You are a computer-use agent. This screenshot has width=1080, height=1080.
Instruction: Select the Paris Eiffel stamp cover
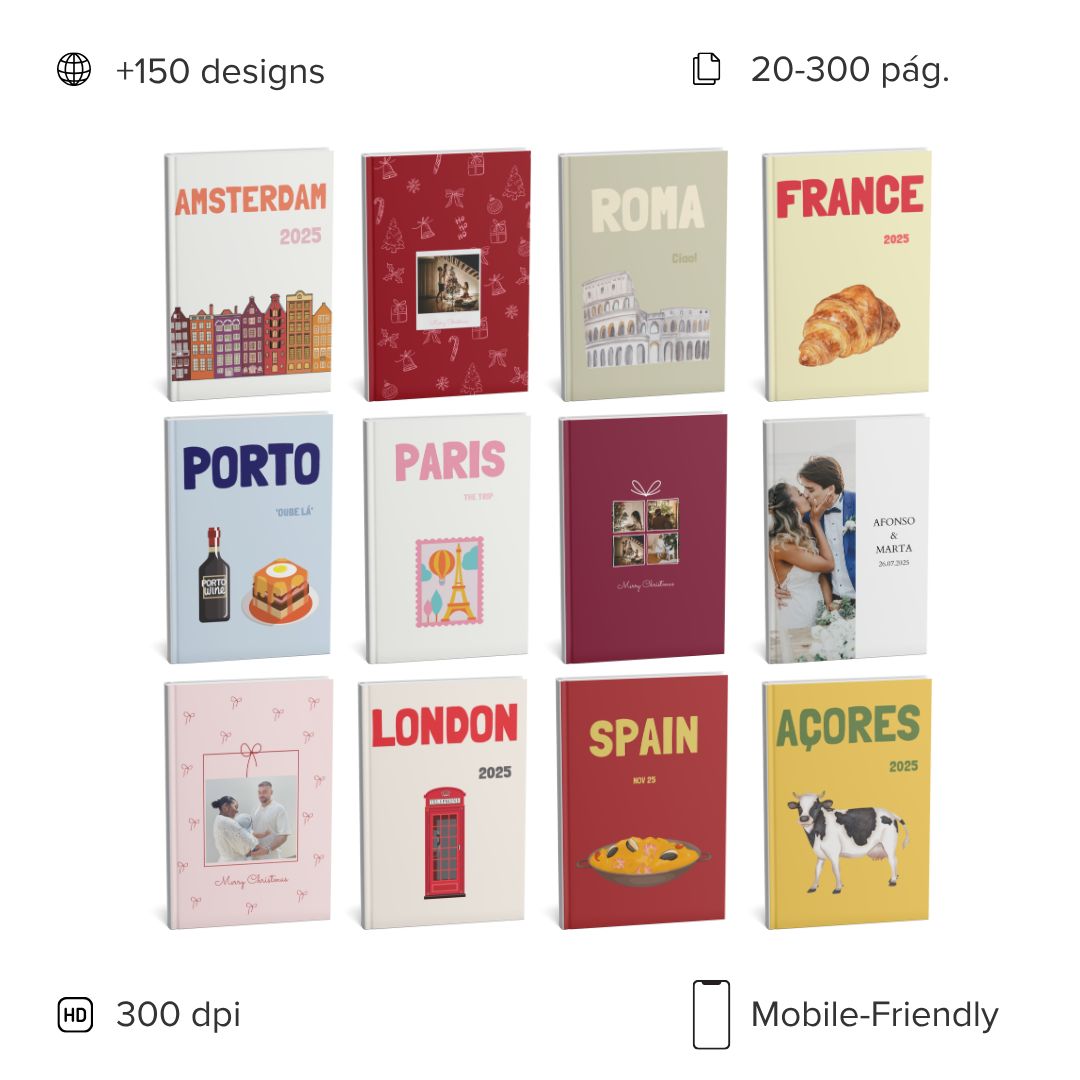tap(446, 538)
